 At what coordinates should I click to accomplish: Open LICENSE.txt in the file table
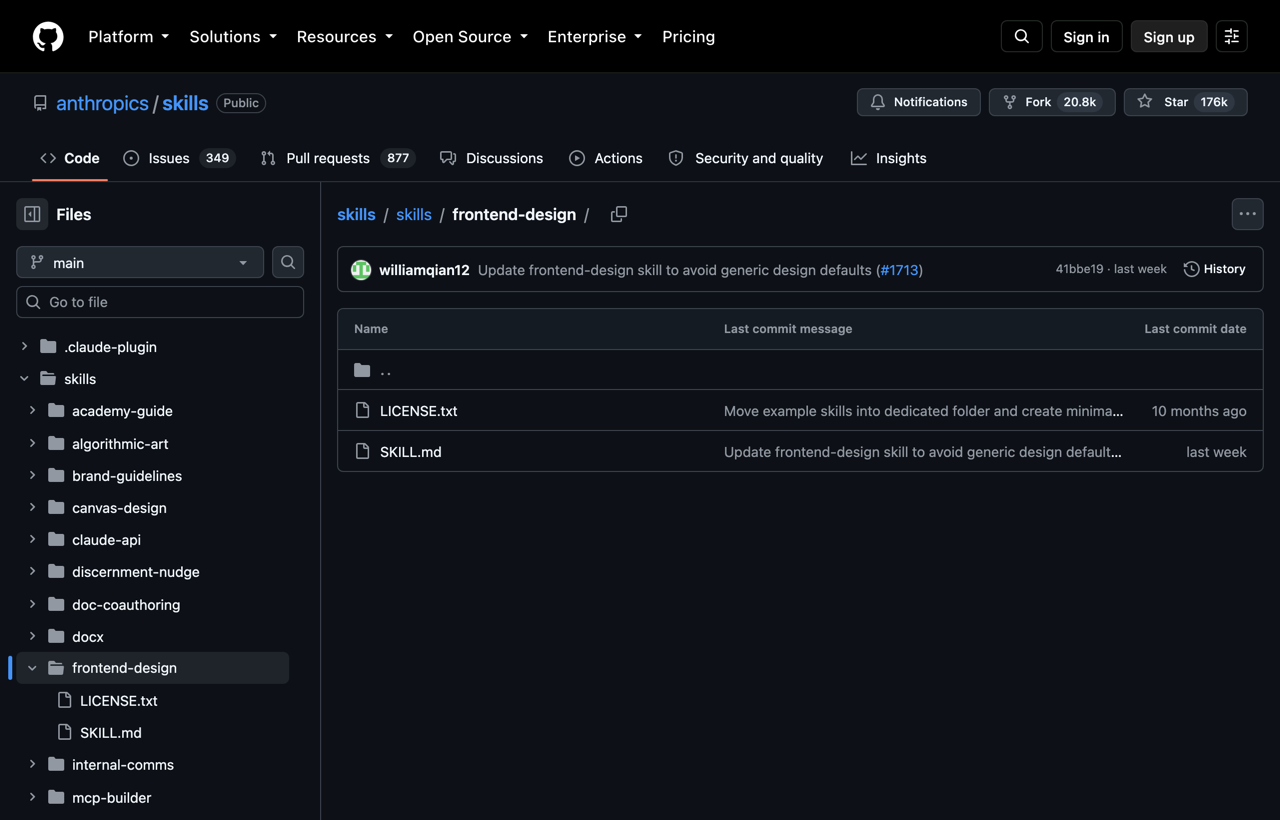click(x=418, y=411)
